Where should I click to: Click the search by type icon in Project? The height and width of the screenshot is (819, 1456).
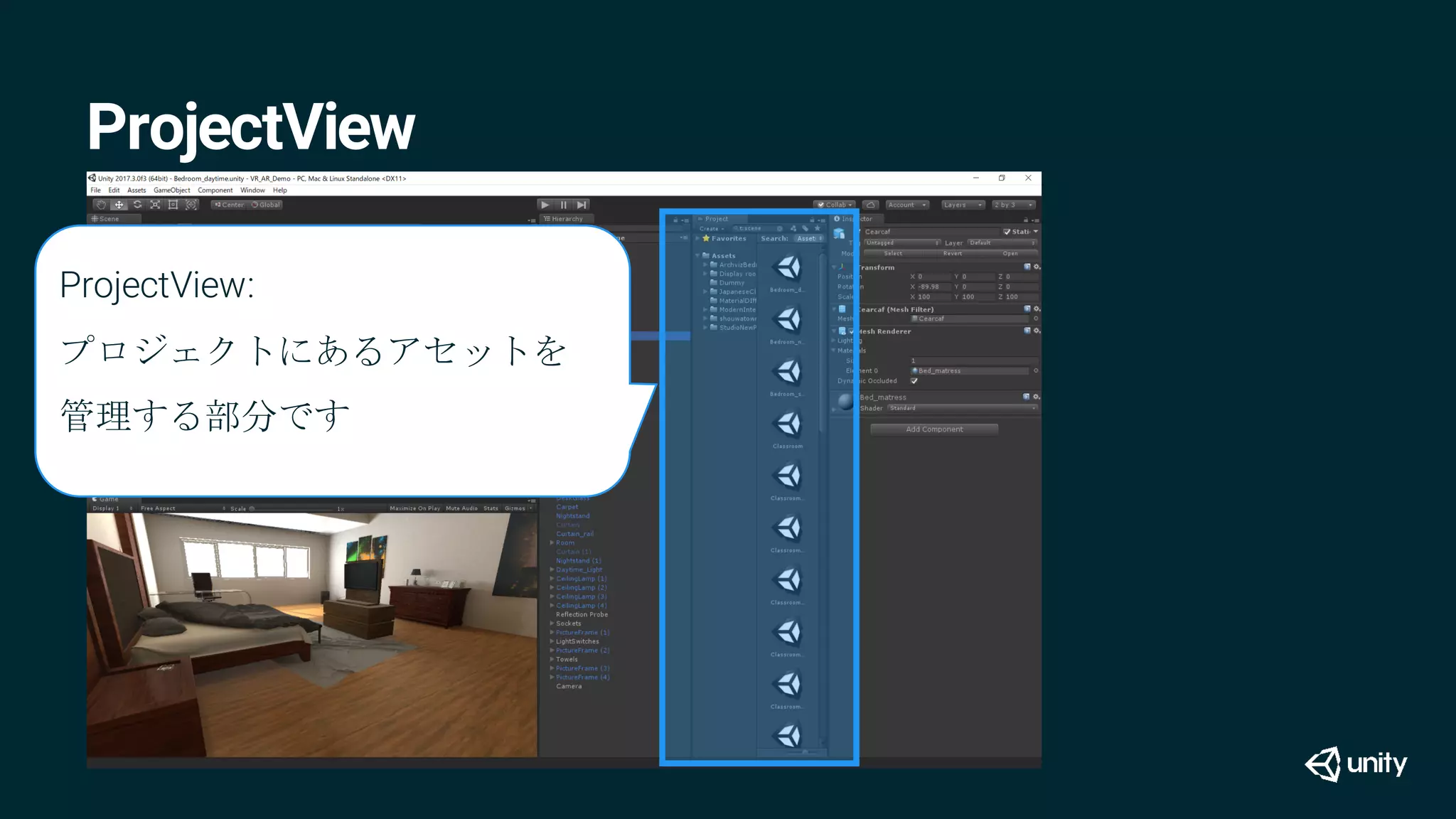793,229
